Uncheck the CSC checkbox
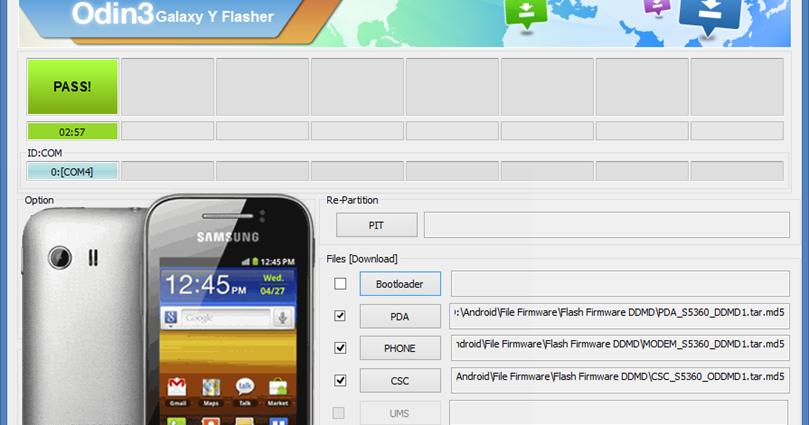 pos(340,381)
